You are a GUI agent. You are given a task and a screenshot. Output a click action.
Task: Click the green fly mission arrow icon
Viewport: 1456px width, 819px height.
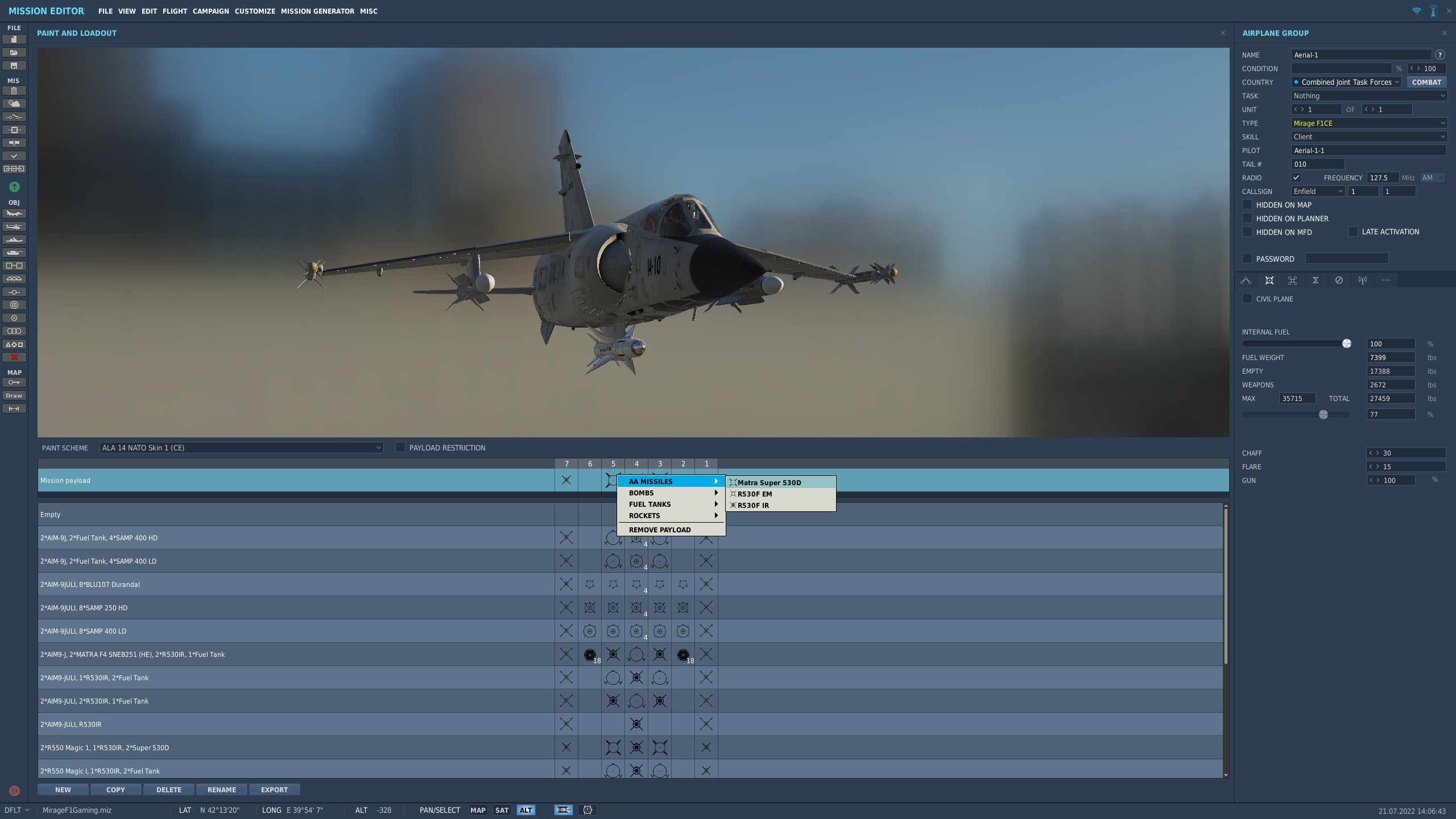click(x=14, y=187)
